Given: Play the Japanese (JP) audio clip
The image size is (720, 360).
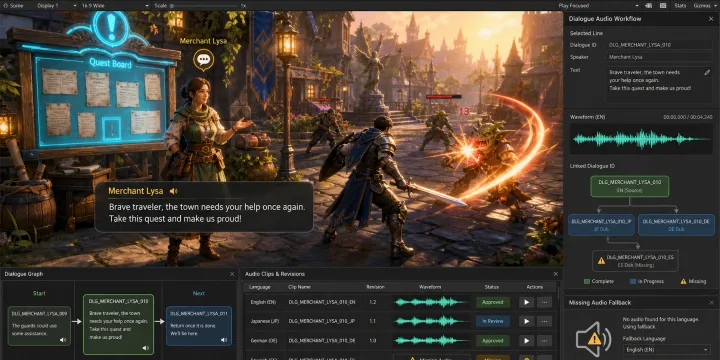Looking at the screenshot, I should (526, 321).
